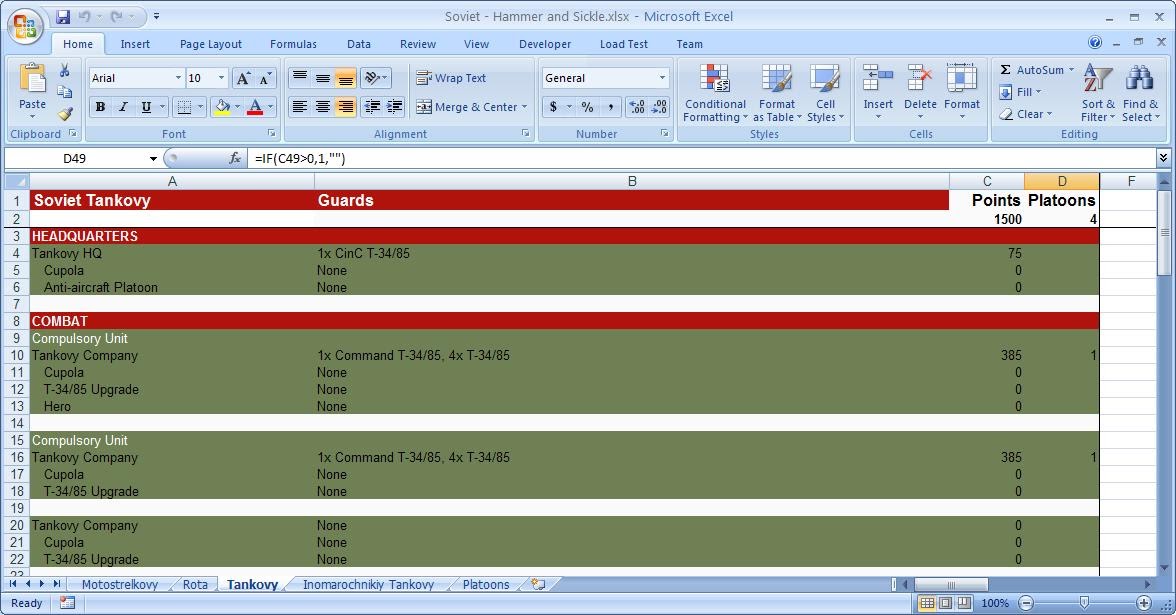This screenshot has height=615, width=1176.
Task: Toggle Align Text Left
Action: tap(299, 107)
